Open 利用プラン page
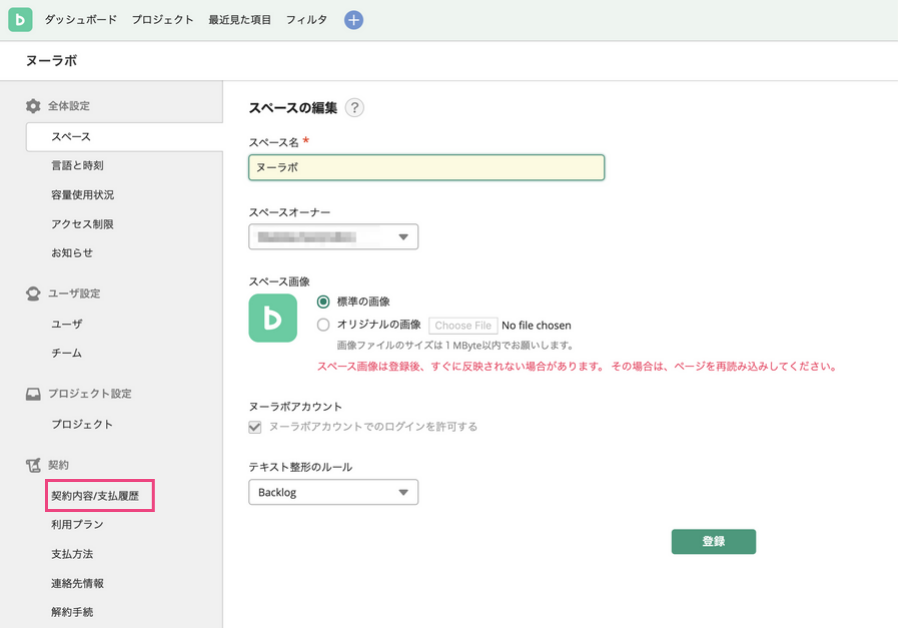898x629 pixels. [x=77, y=525]
